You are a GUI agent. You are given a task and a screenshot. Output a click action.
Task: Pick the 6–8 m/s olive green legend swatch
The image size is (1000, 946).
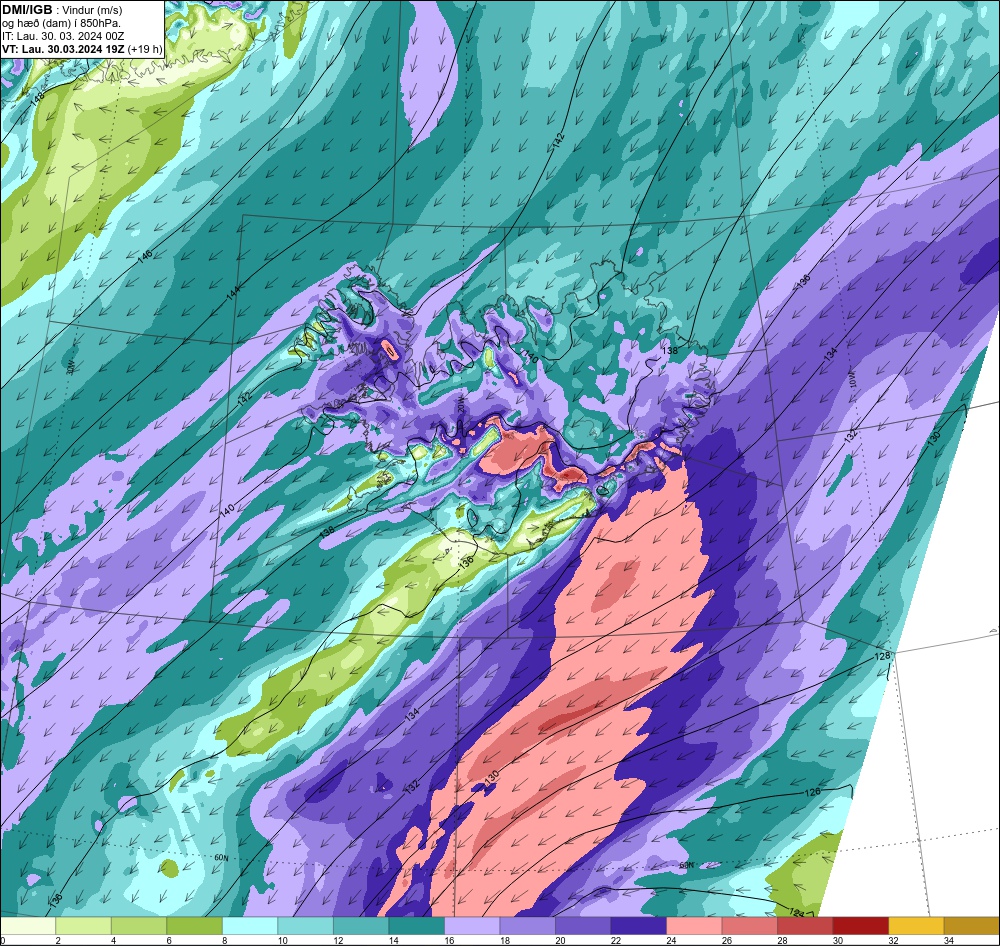click(195, 926)
